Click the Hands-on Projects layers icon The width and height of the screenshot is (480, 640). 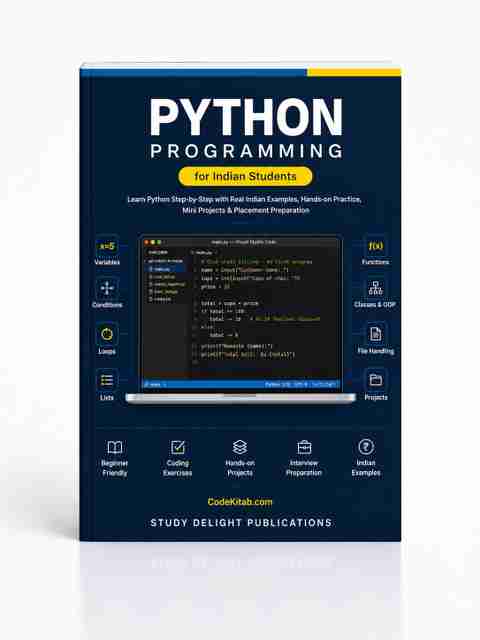coord(240,447)
